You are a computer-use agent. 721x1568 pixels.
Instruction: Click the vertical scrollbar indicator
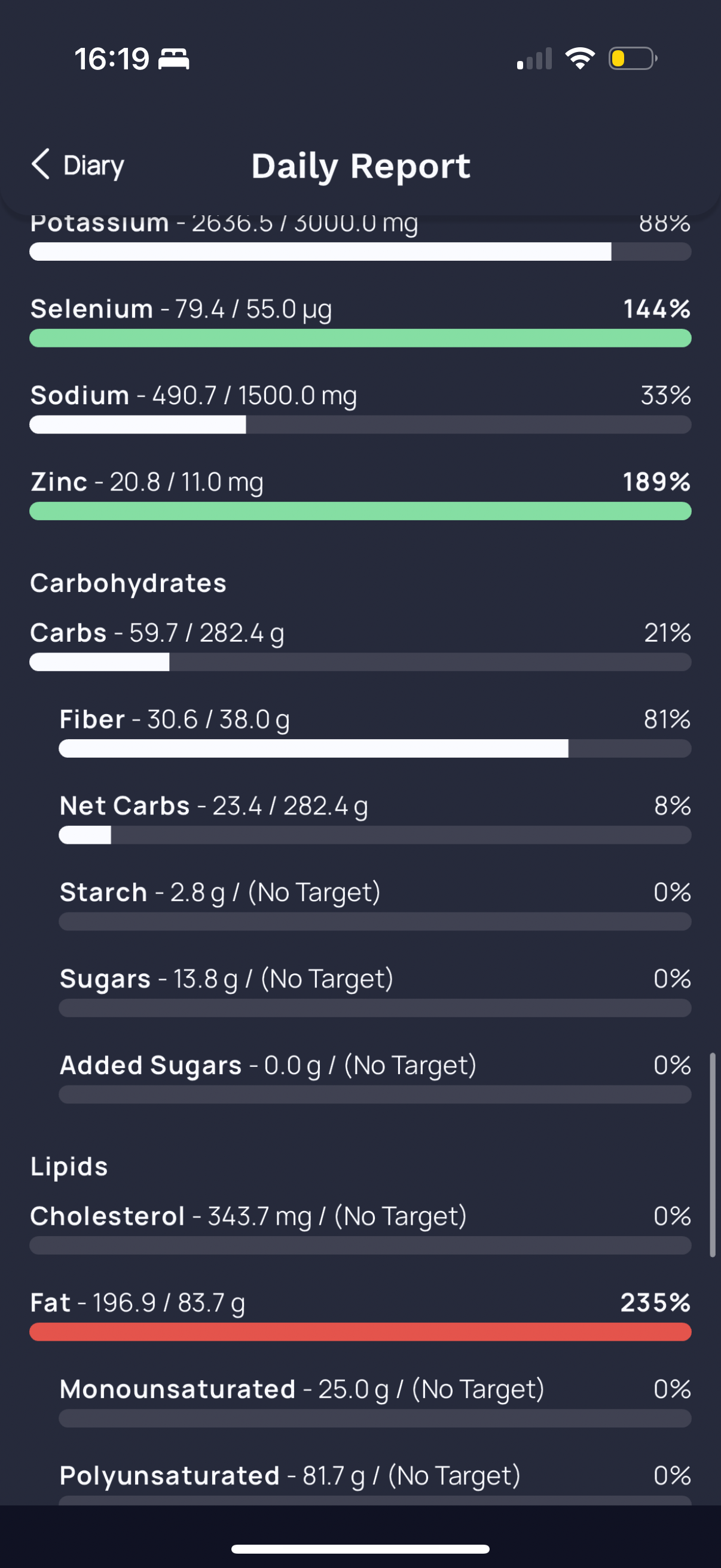click(712, 1155)
